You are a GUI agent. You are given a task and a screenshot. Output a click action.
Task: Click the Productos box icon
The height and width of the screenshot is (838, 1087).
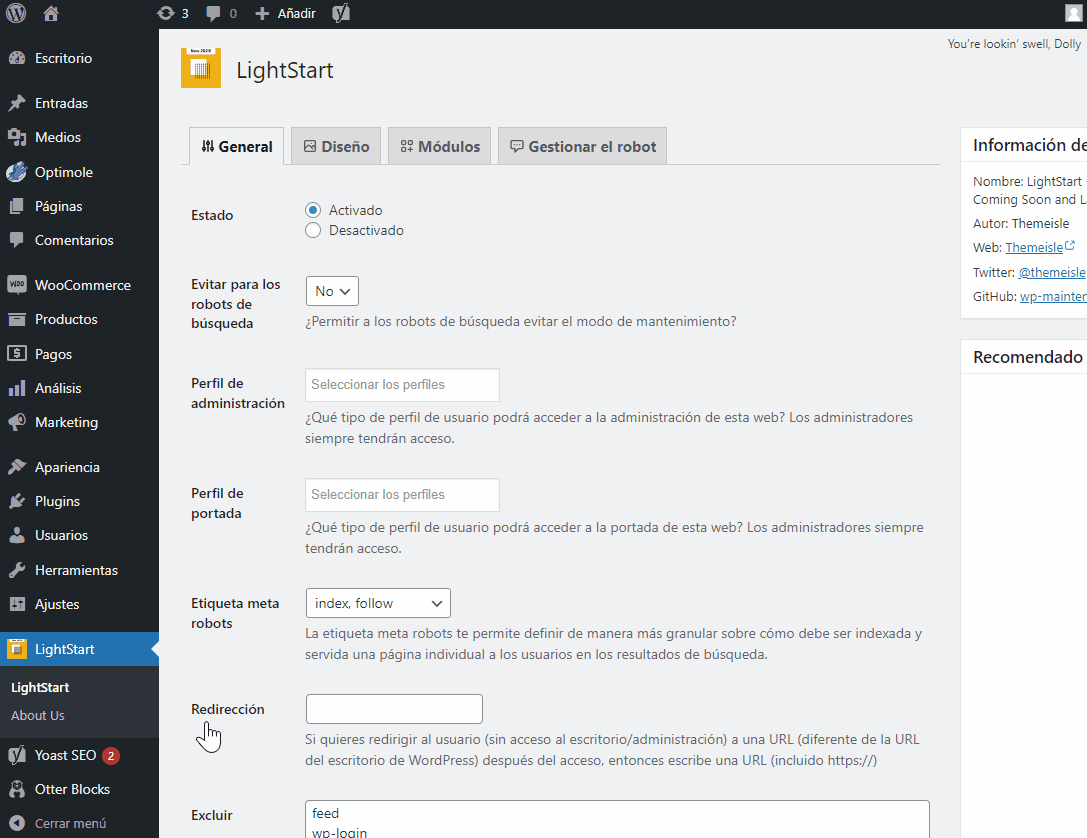click(17, 319)
